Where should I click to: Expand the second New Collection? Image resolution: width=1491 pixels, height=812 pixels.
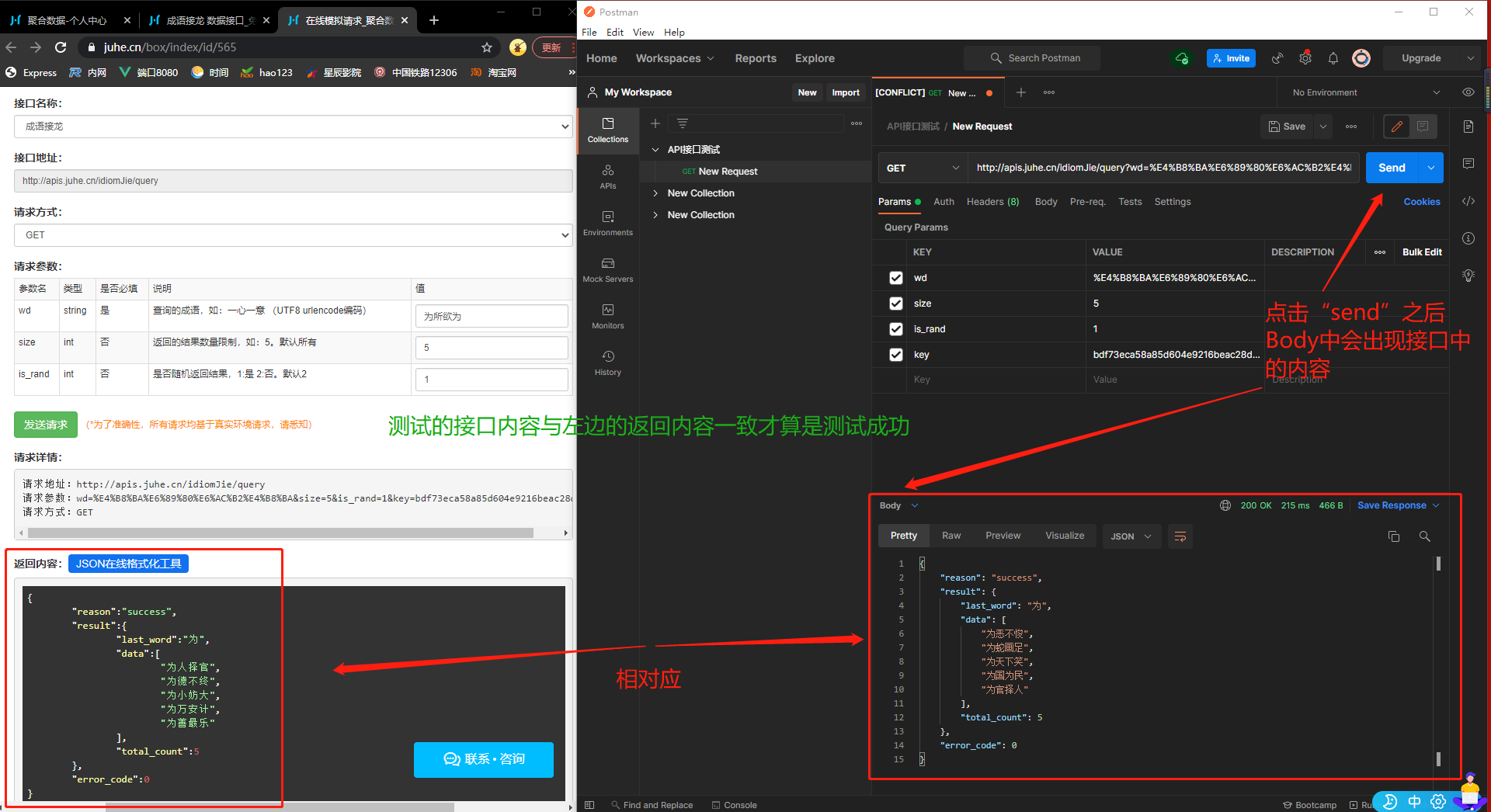coord(655,215)
